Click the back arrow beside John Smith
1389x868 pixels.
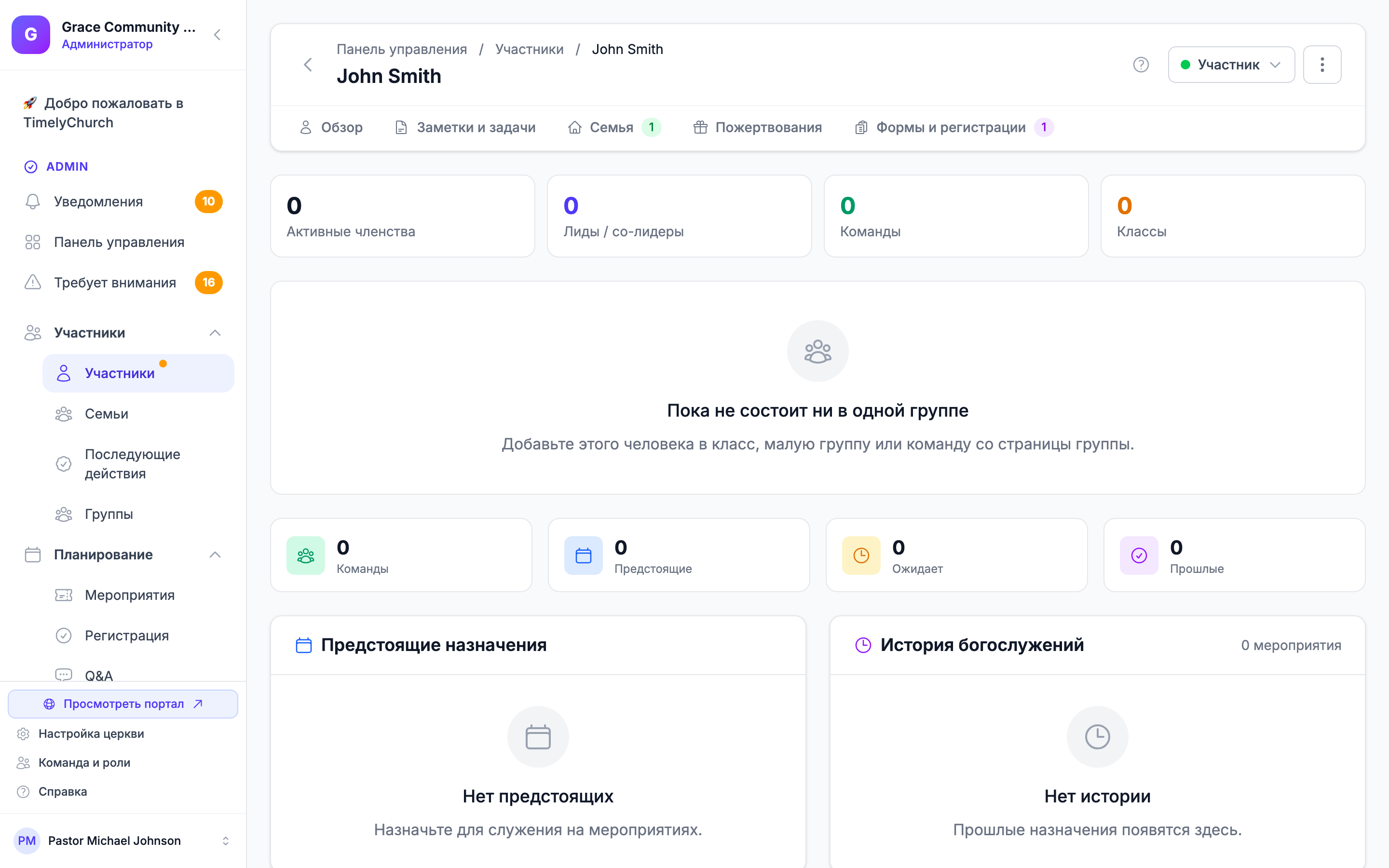click(x=308, y=64)
